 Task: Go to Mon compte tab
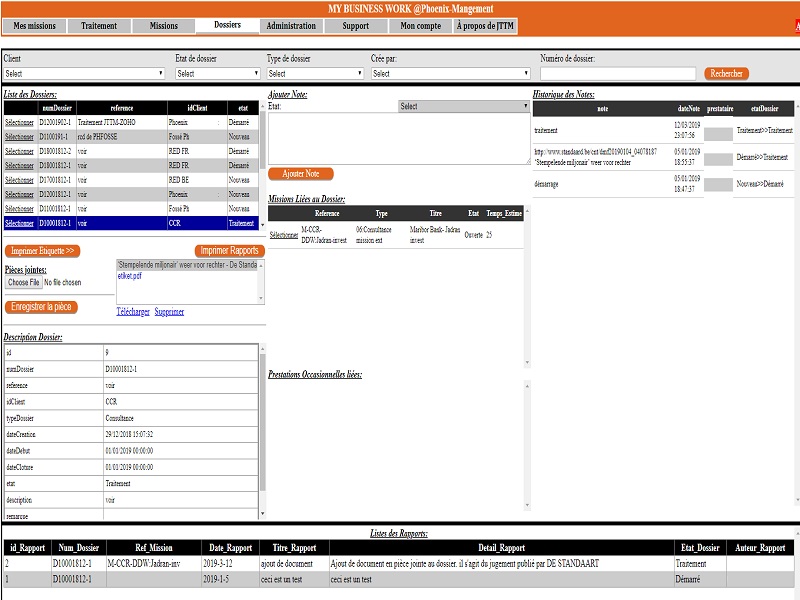pyautogui.click(x=420, y=26)
